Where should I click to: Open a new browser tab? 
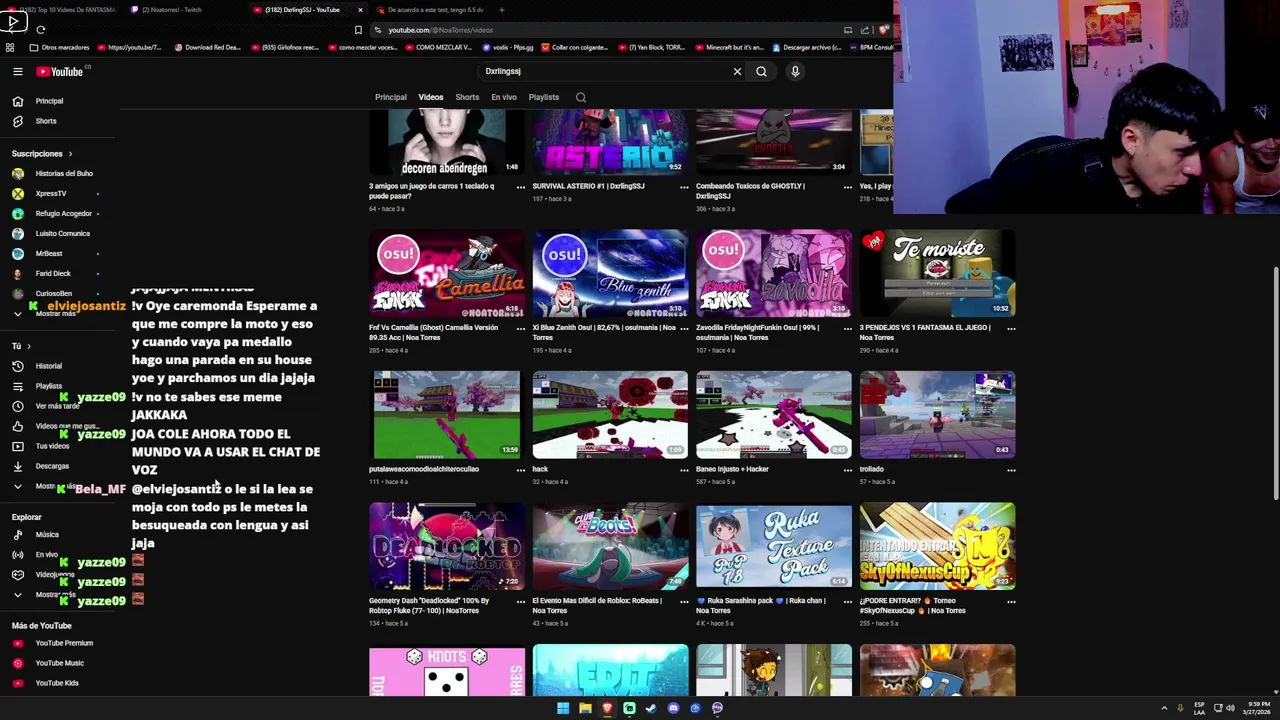pos(501,10)
